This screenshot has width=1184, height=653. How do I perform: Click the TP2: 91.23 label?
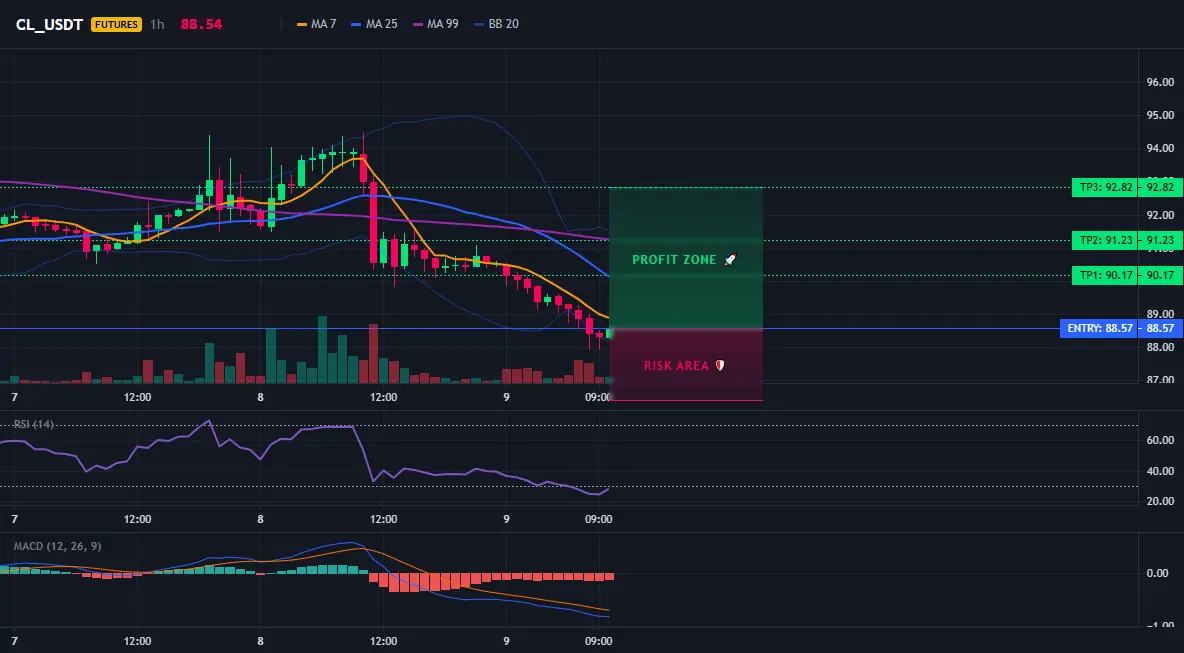(1103, 241)
